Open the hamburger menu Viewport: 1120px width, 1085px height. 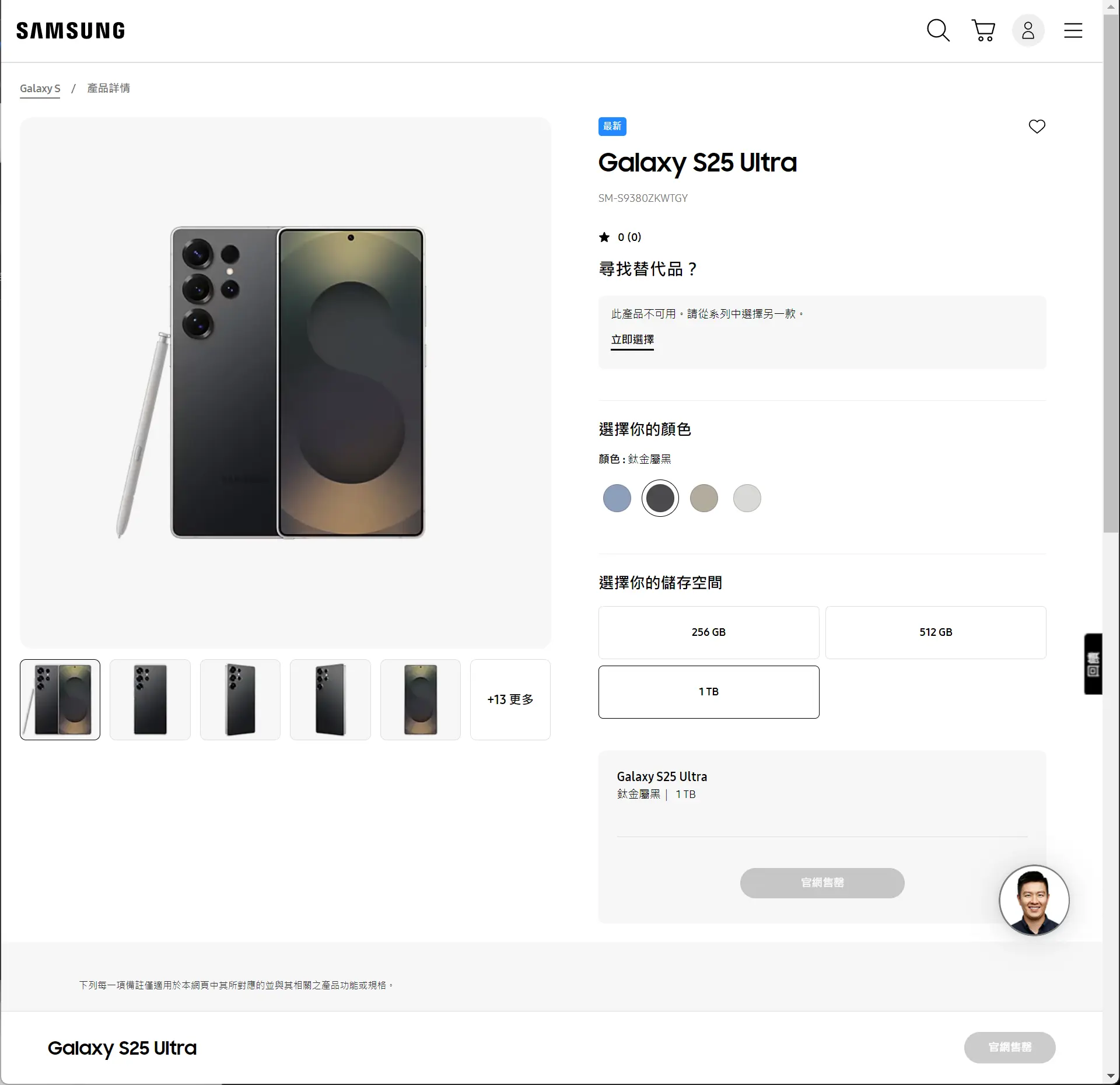pos(1073,30)
